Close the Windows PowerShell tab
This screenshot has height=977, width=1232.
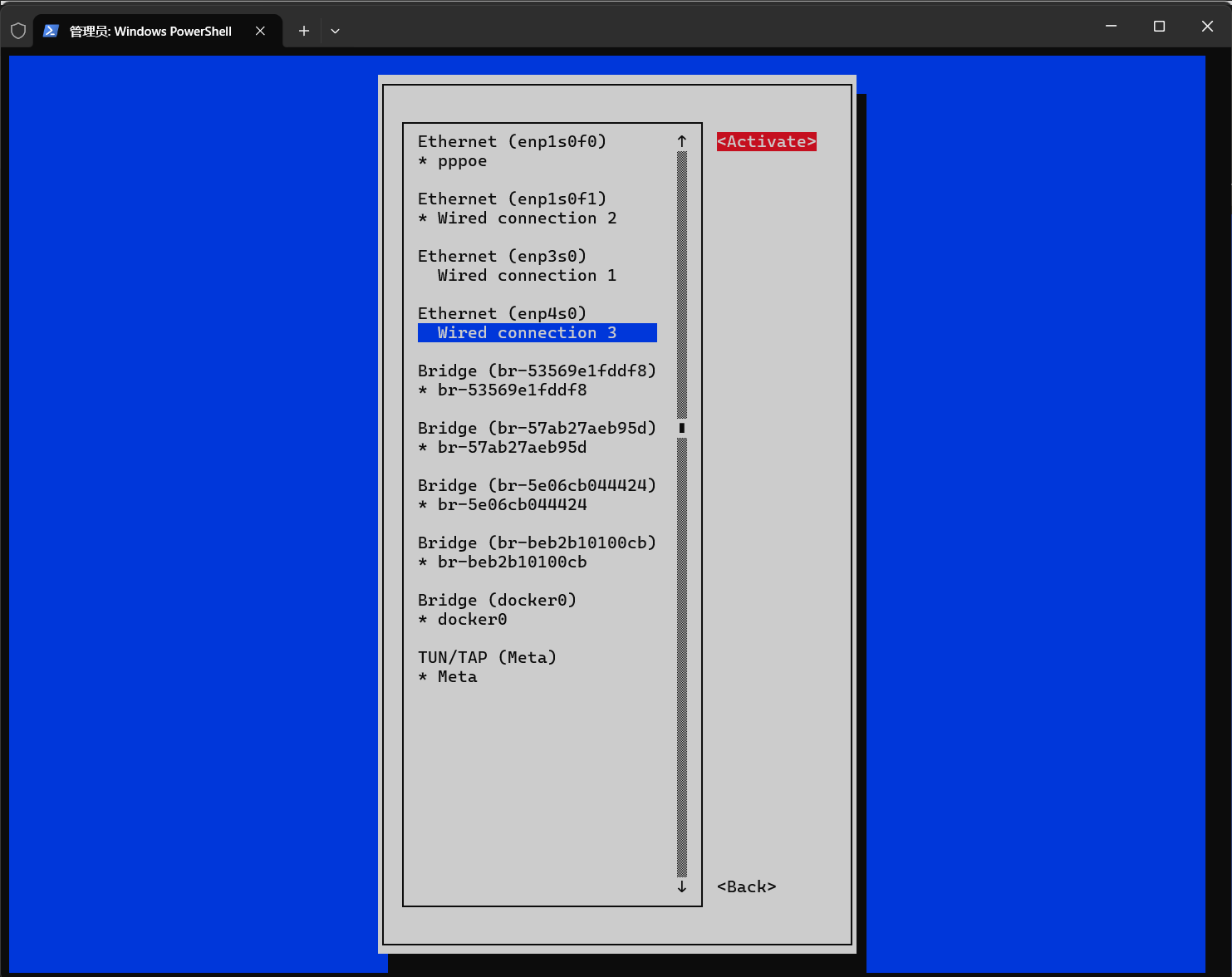pyautogui.click(x=260, y=31)
